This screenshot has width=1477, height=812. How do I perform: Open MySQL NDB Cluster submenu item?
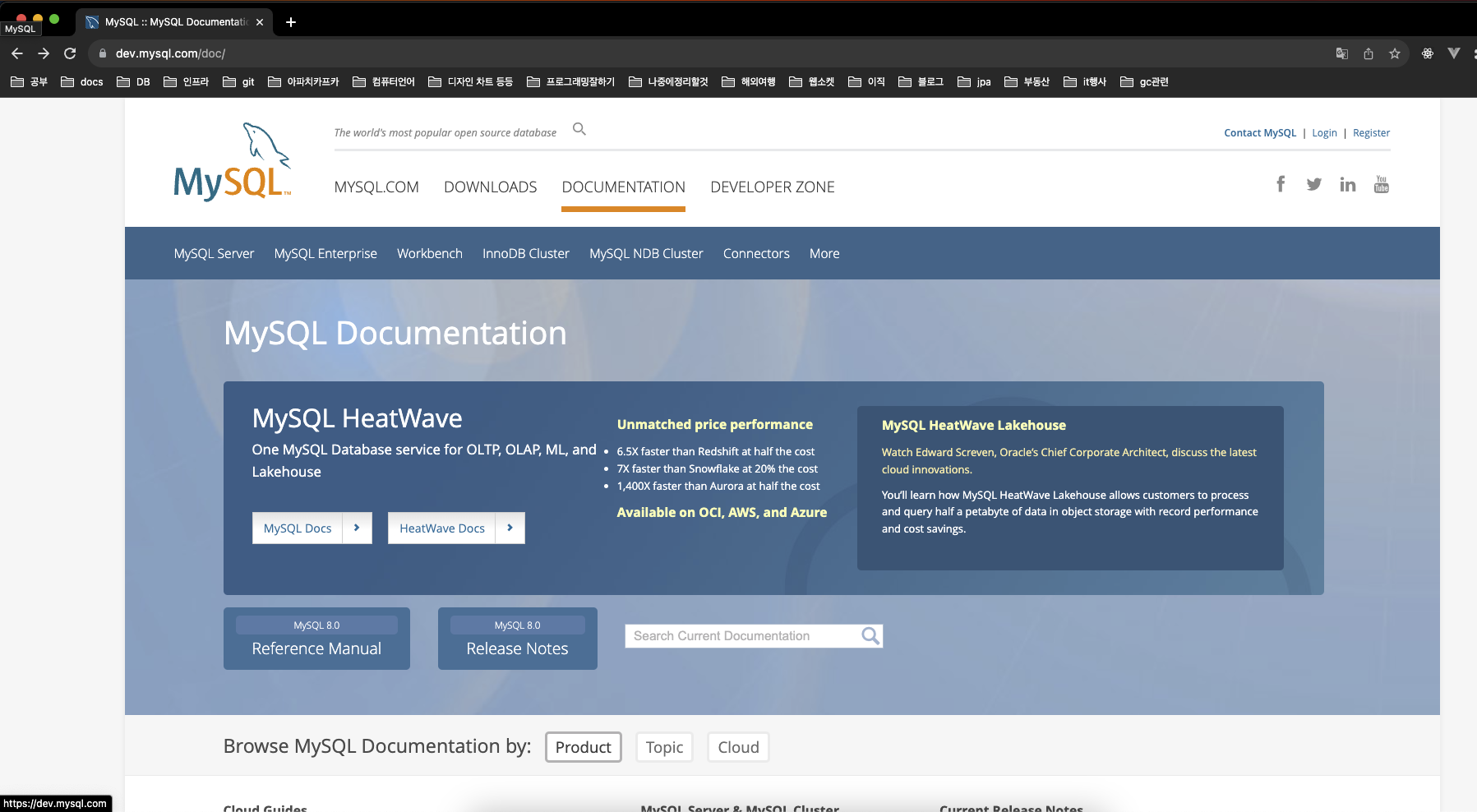point(646,253)
